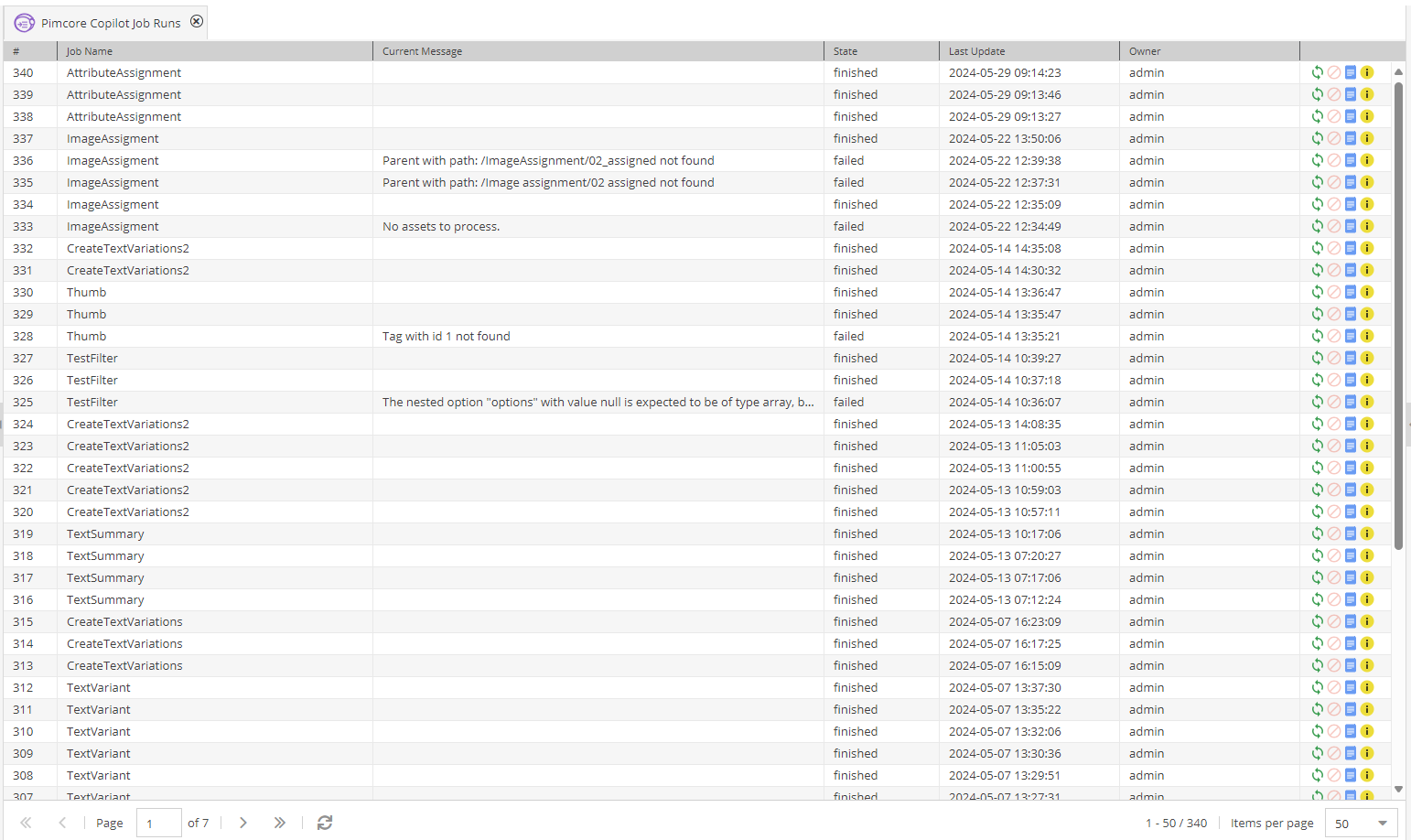
Task: Jump to the last page of results
Action: coord(280,823)
